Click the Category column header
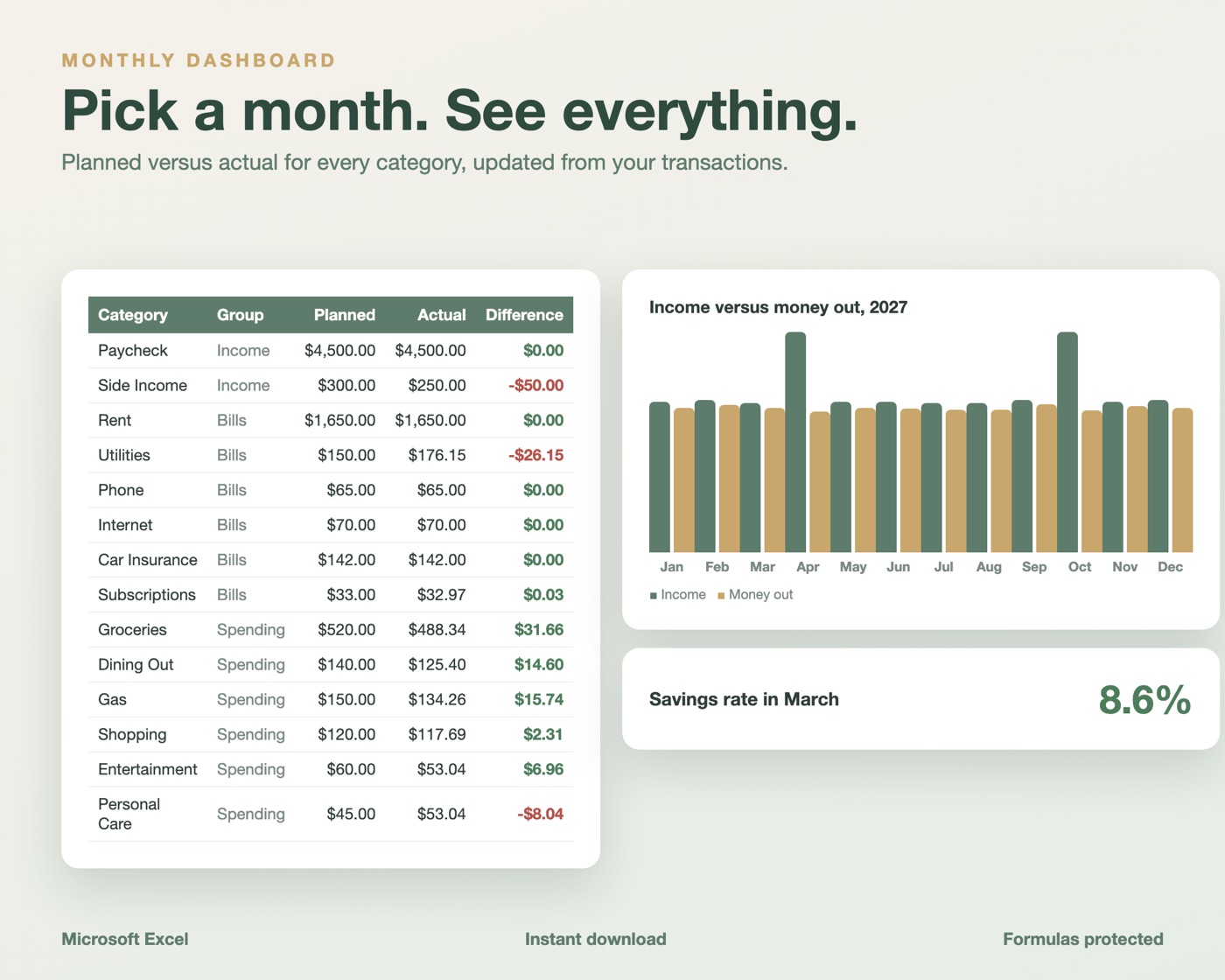This screenshot has width=1225, height=980. [133, 315]
